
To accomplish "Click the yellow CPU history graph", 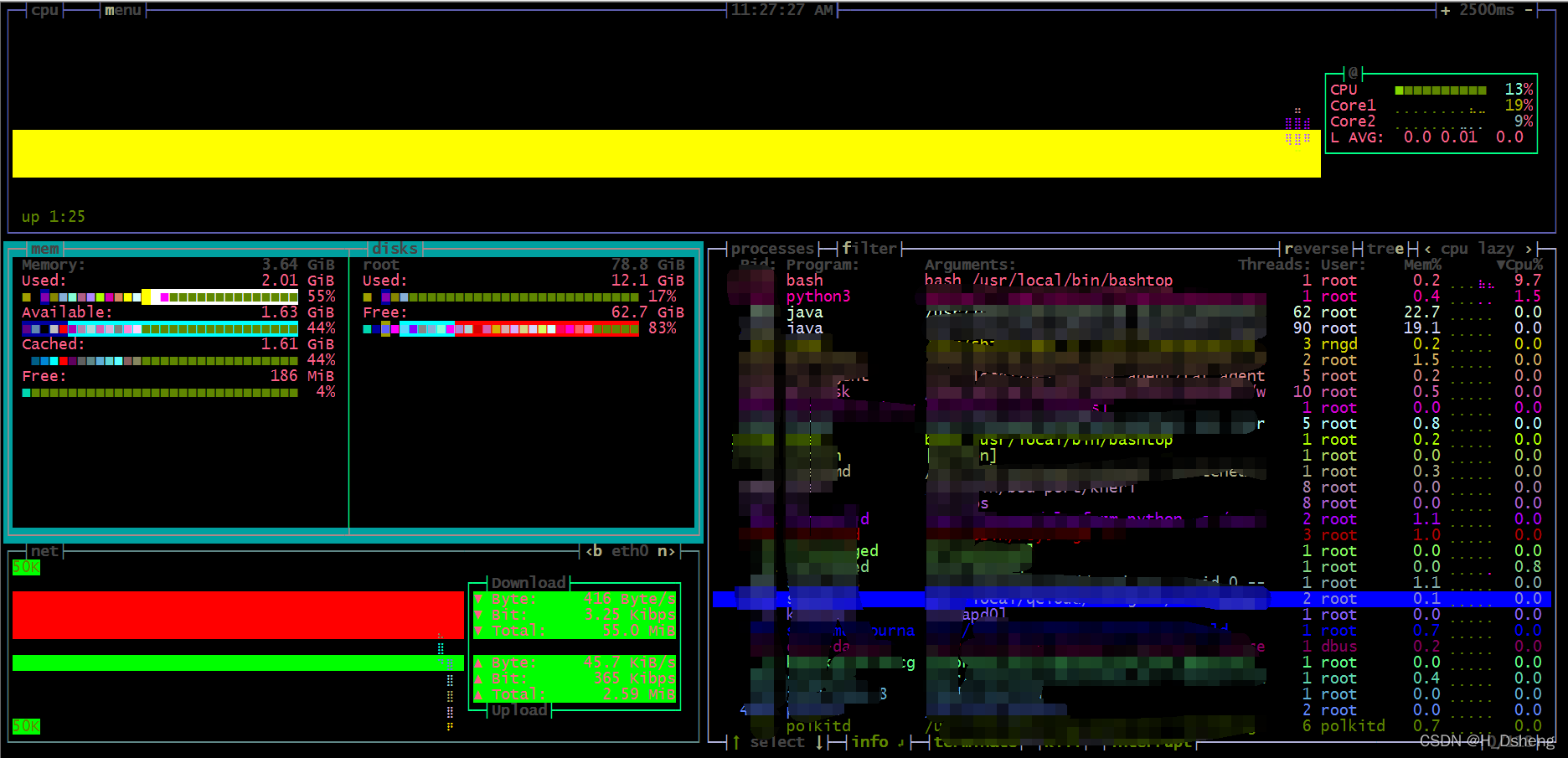I will pyautogui.click(x=667, y=153).
